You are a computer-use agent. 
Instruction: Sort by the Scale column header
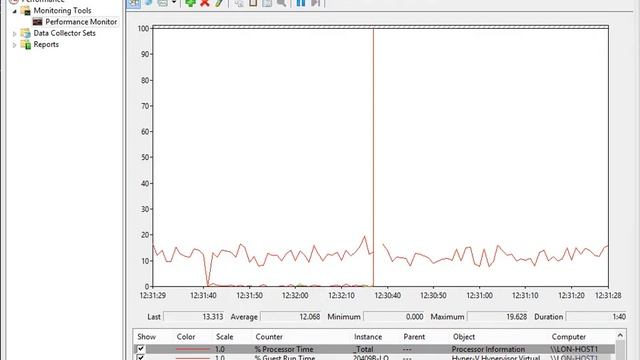[x=224, y=337]
